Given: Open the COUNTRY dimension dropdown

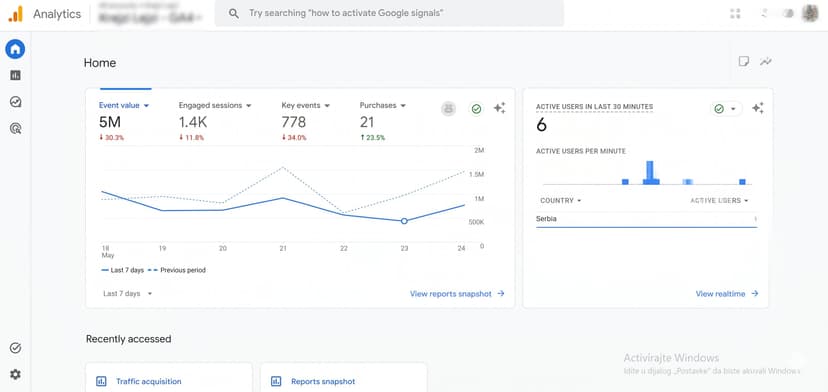Looking at the screenshot, I should pyautogui.click(x=560, y=201).
